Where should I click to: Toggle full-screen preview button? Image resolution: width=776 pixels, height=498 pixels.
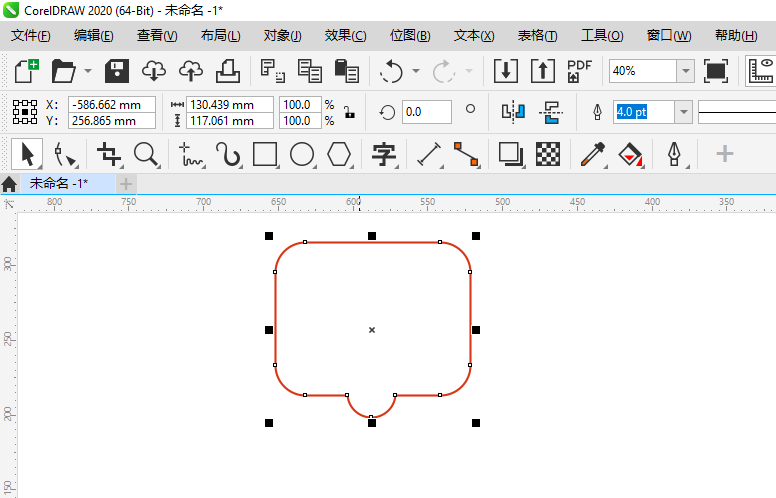[x=716, y=71]
